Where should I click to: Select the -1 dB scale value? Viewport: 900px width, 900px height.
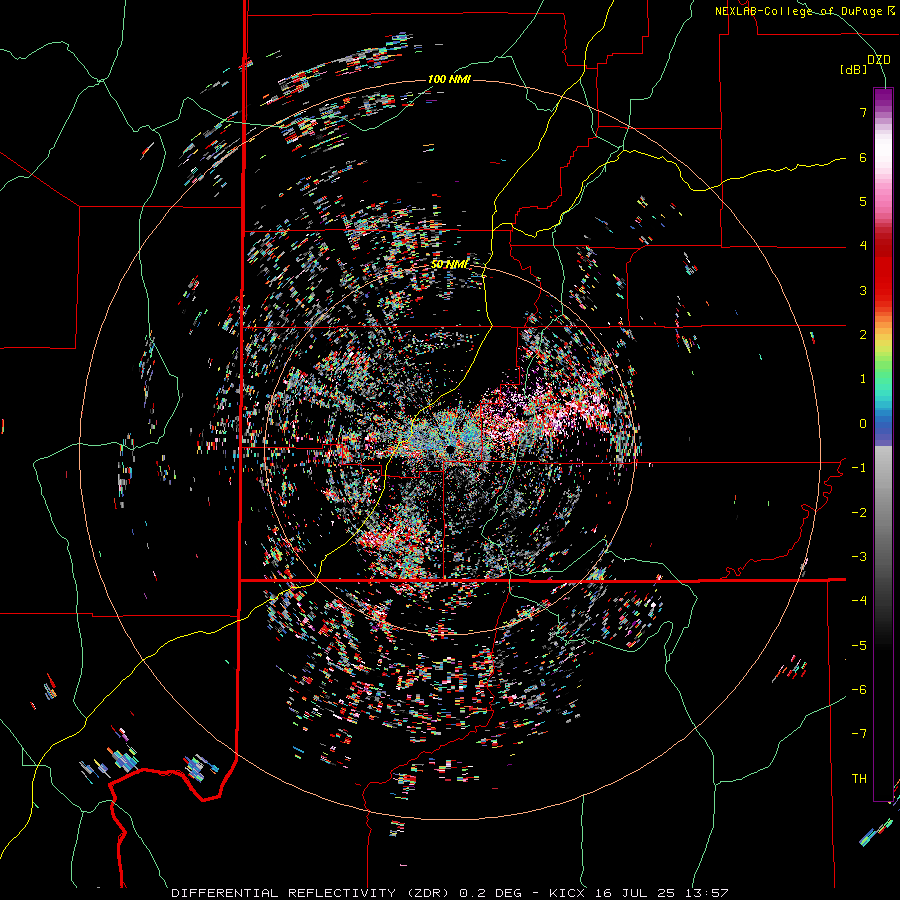859,468
